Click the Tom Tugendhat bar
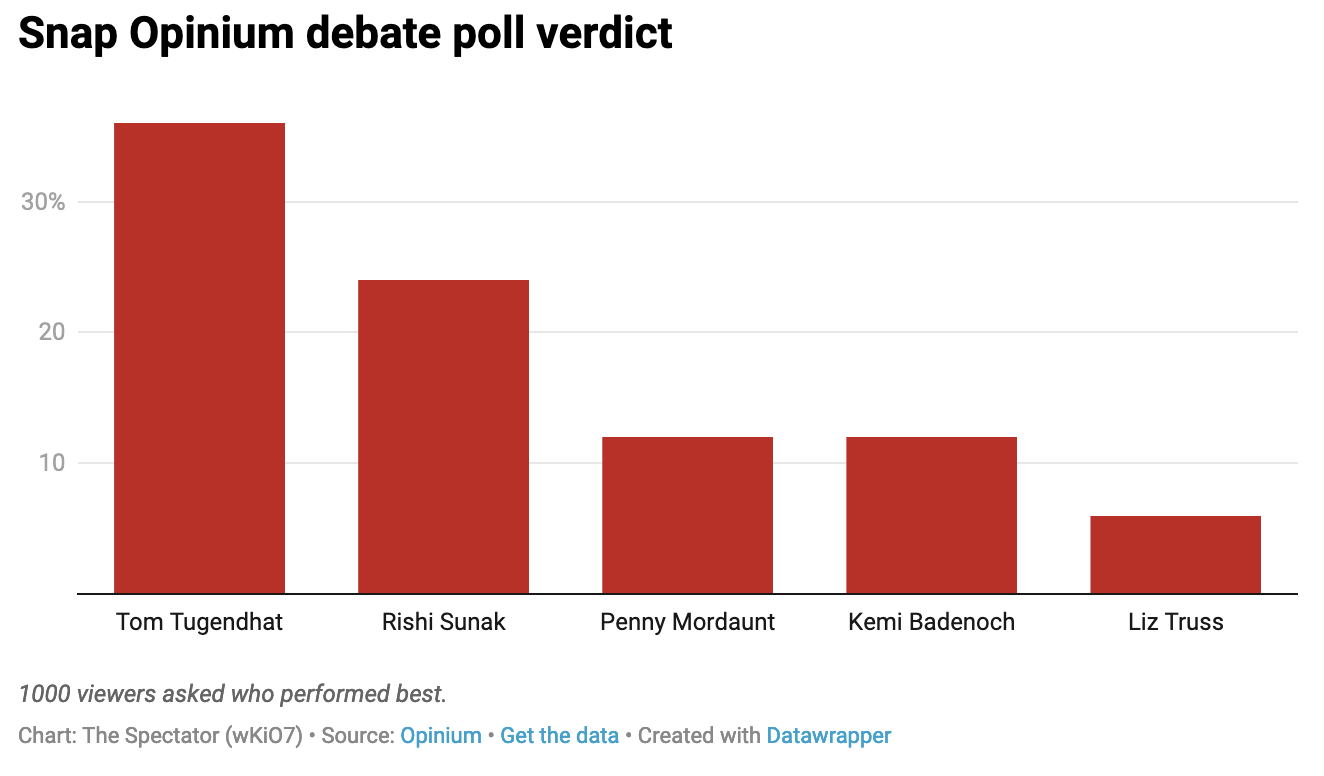1324x776 pixels. (x=199, y=358)
